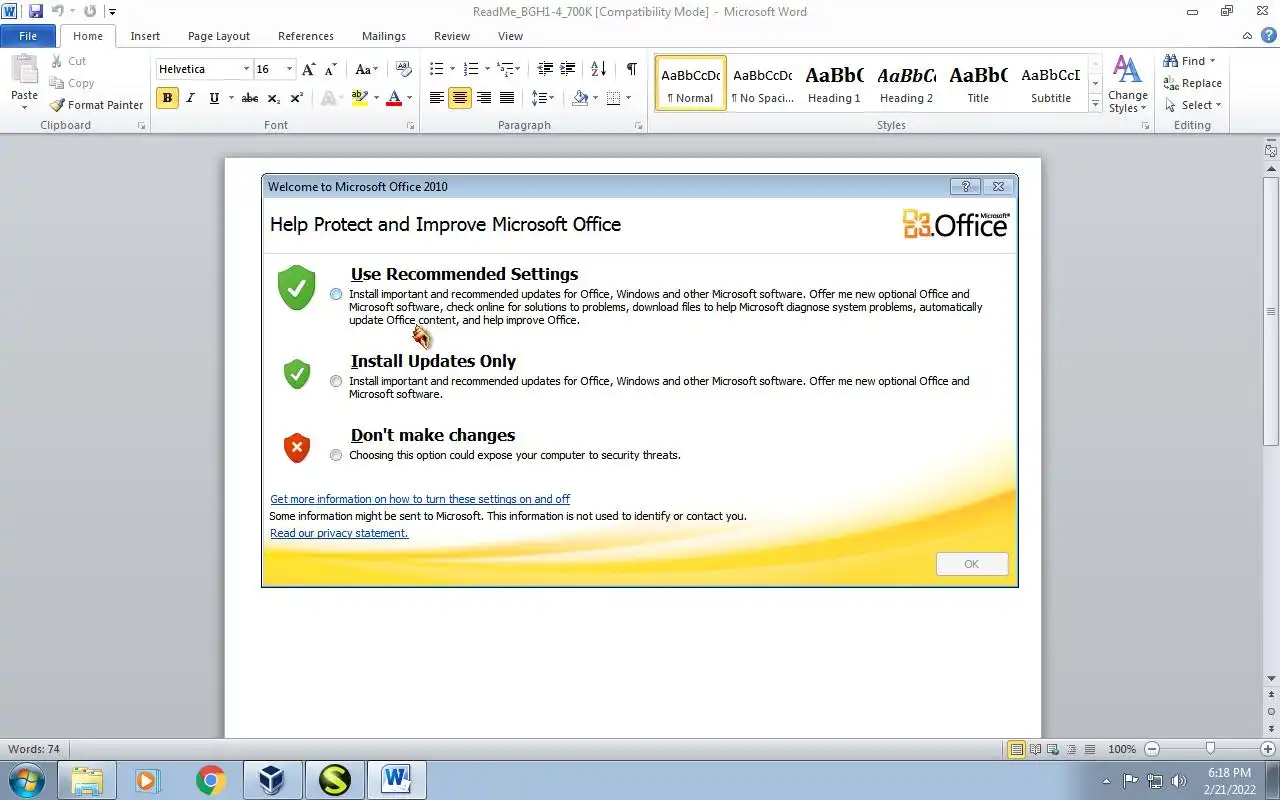Open the font color dropdown arrow
1280x800 pixels.
click(x=409, y=98)
